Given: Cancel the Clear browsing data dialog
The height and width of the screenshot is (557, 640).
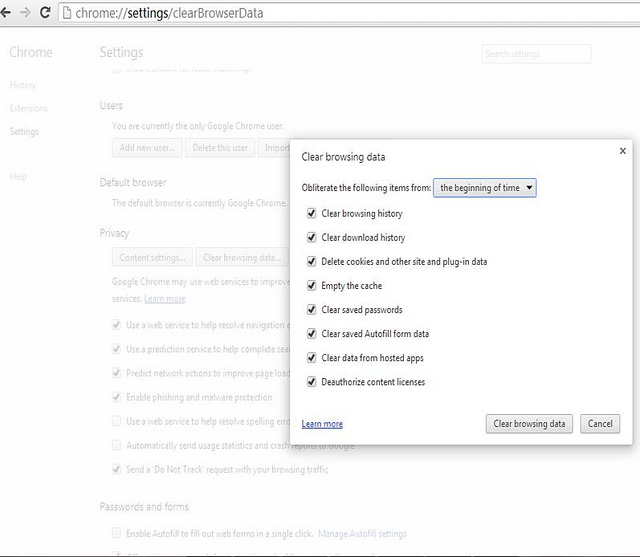Looking at the screenshot, I should (x=600, y=424).
